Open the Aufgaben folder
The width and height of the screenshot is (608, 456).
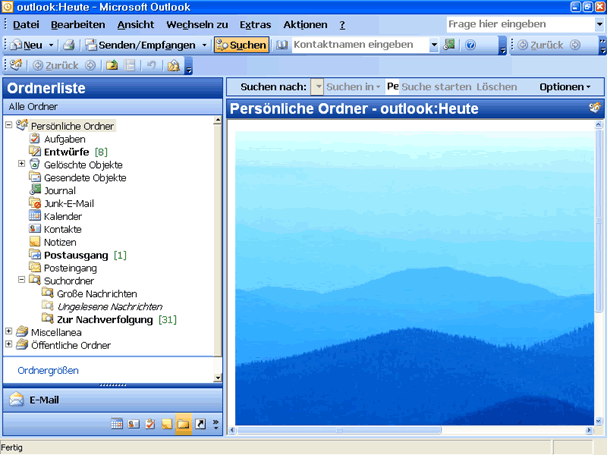[64, 139]
